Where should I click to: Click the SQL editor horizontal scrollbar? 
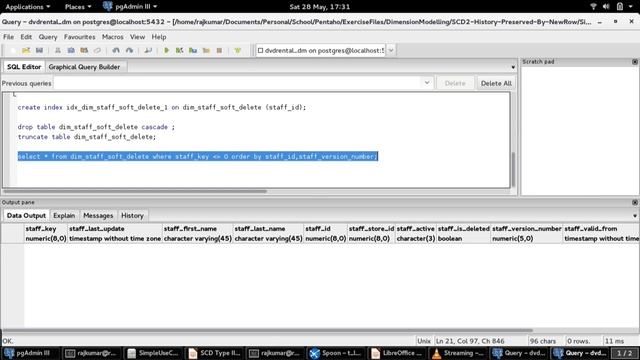coord(135,191)
